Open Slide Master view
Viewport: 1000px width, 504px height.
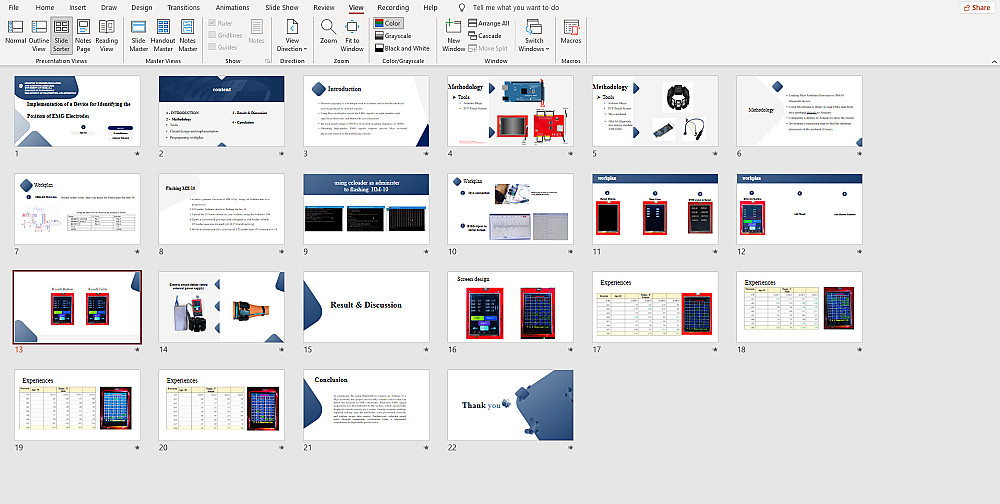(x=138, y=34)
